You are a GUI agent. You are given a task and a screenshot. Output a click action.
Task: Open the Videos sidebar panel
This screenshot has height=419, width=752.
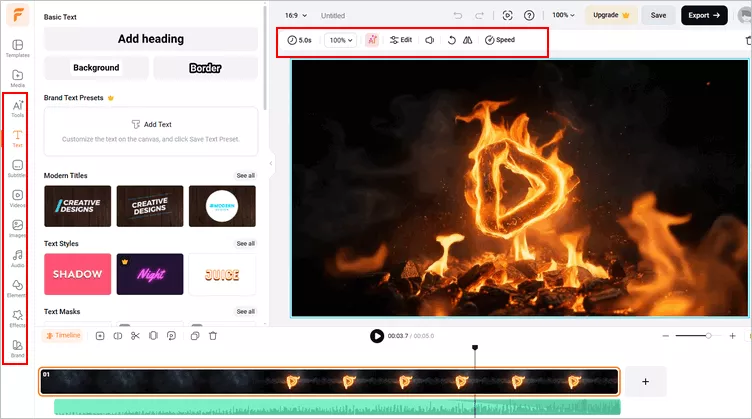[x=17, y=198]
